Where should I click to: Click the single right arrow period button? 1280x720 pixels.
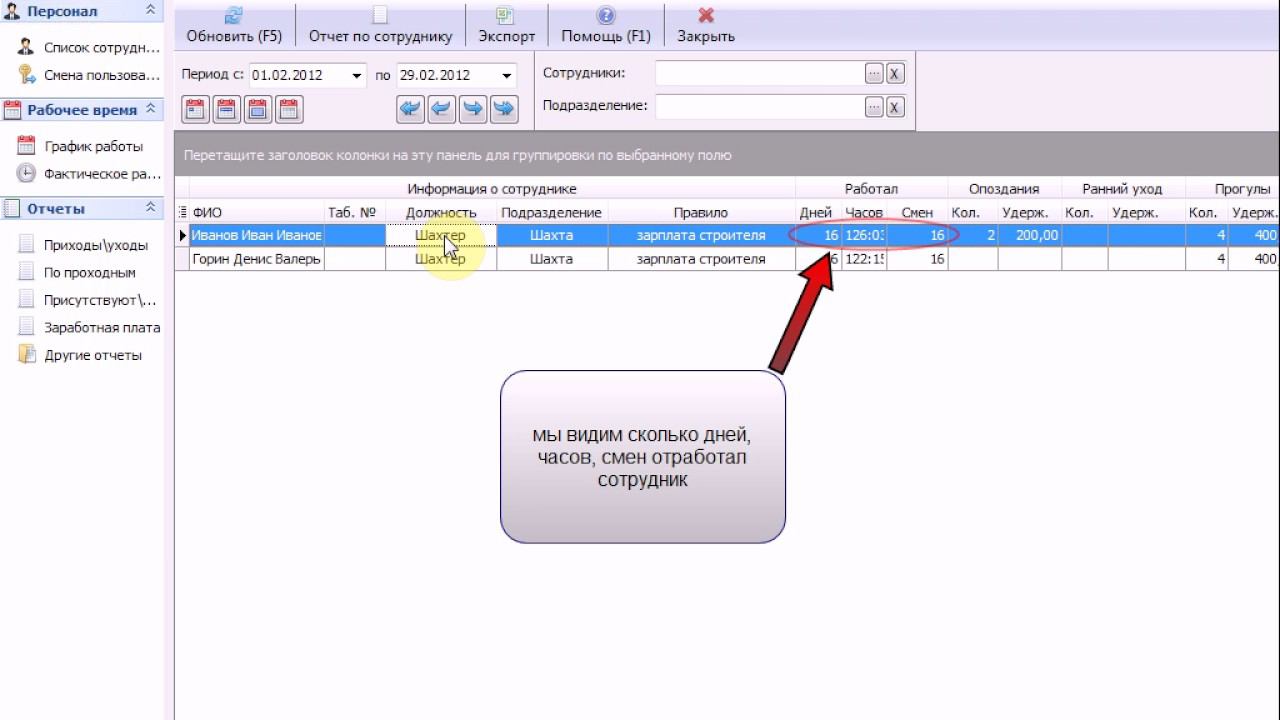473,109
